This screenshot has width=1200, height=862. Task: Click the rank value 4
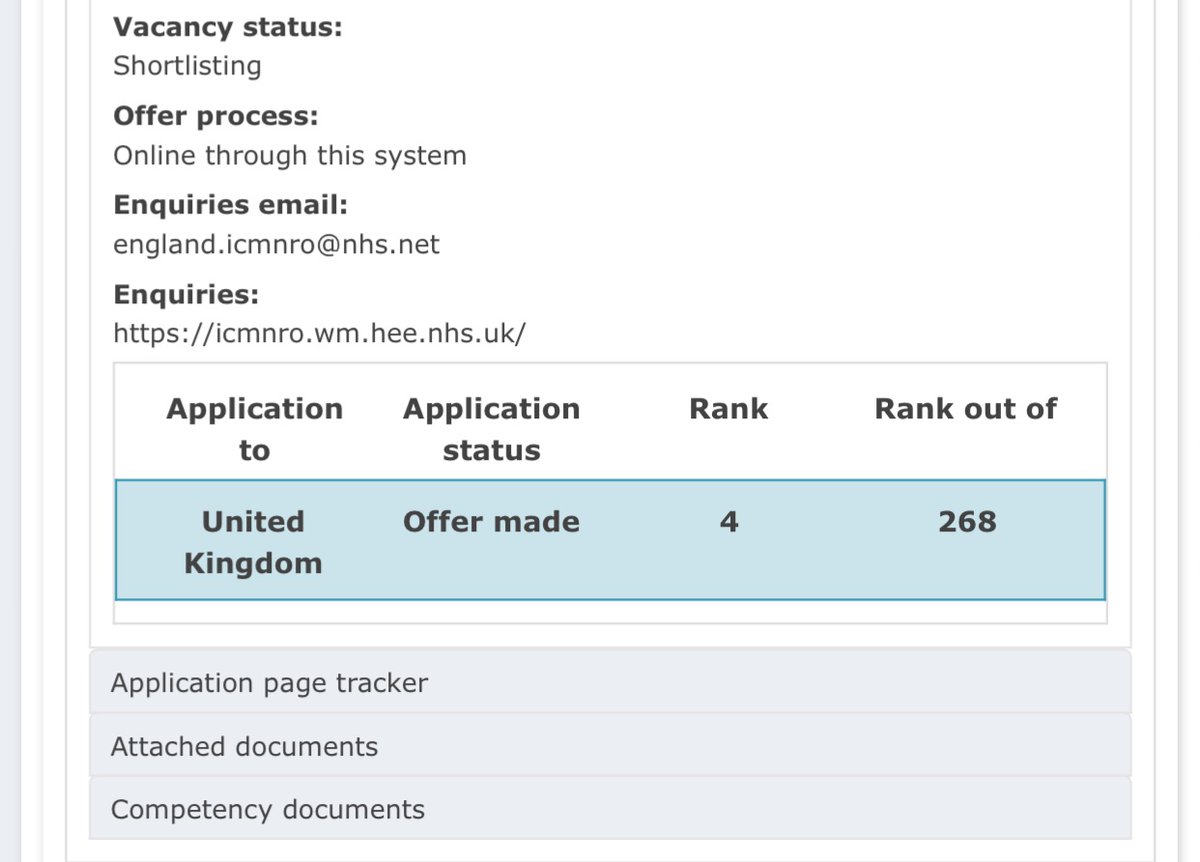tap(729, 522)
